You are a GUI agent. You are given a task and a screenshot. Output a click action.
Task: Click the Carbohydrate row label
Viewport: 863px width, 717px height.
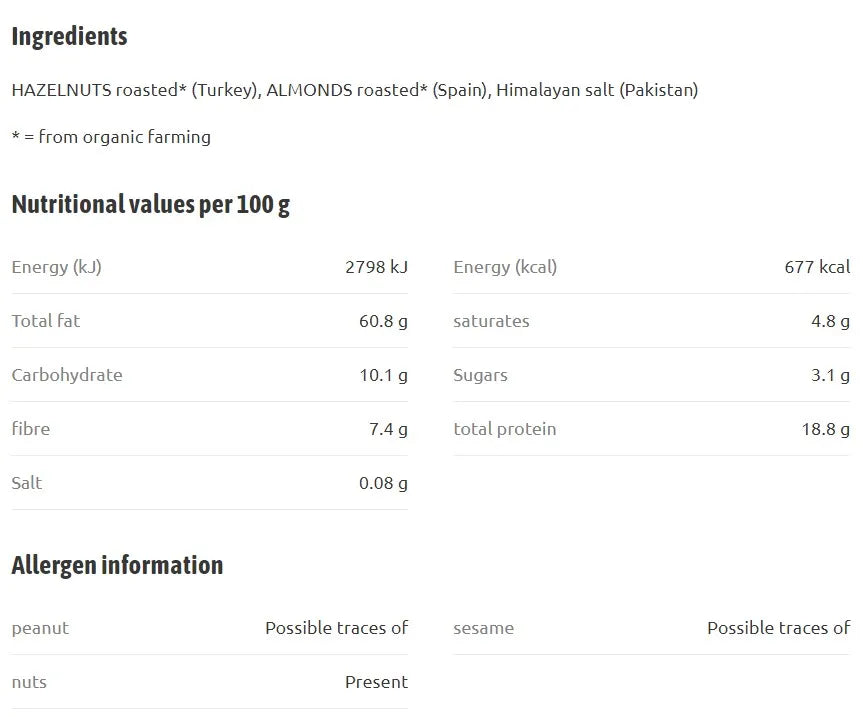click(x=67, y=375)
